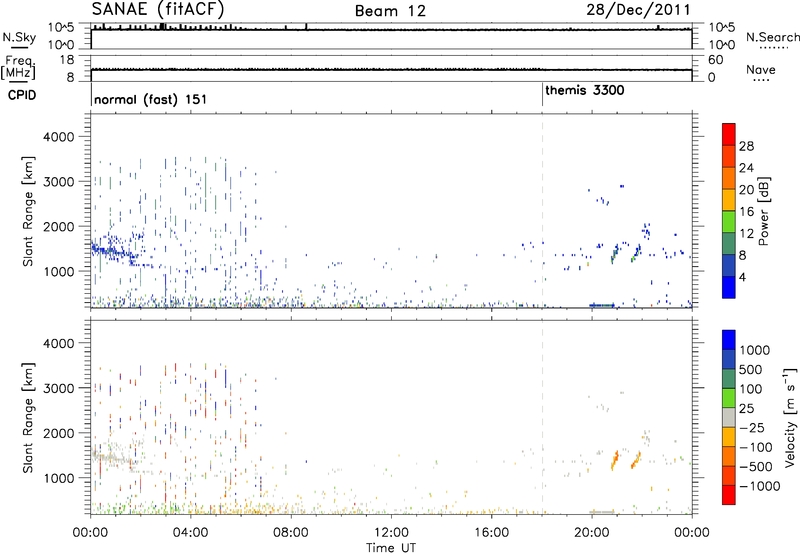
Task: Select the Slant Range label of power panel
Action: [x=28, y=211]
